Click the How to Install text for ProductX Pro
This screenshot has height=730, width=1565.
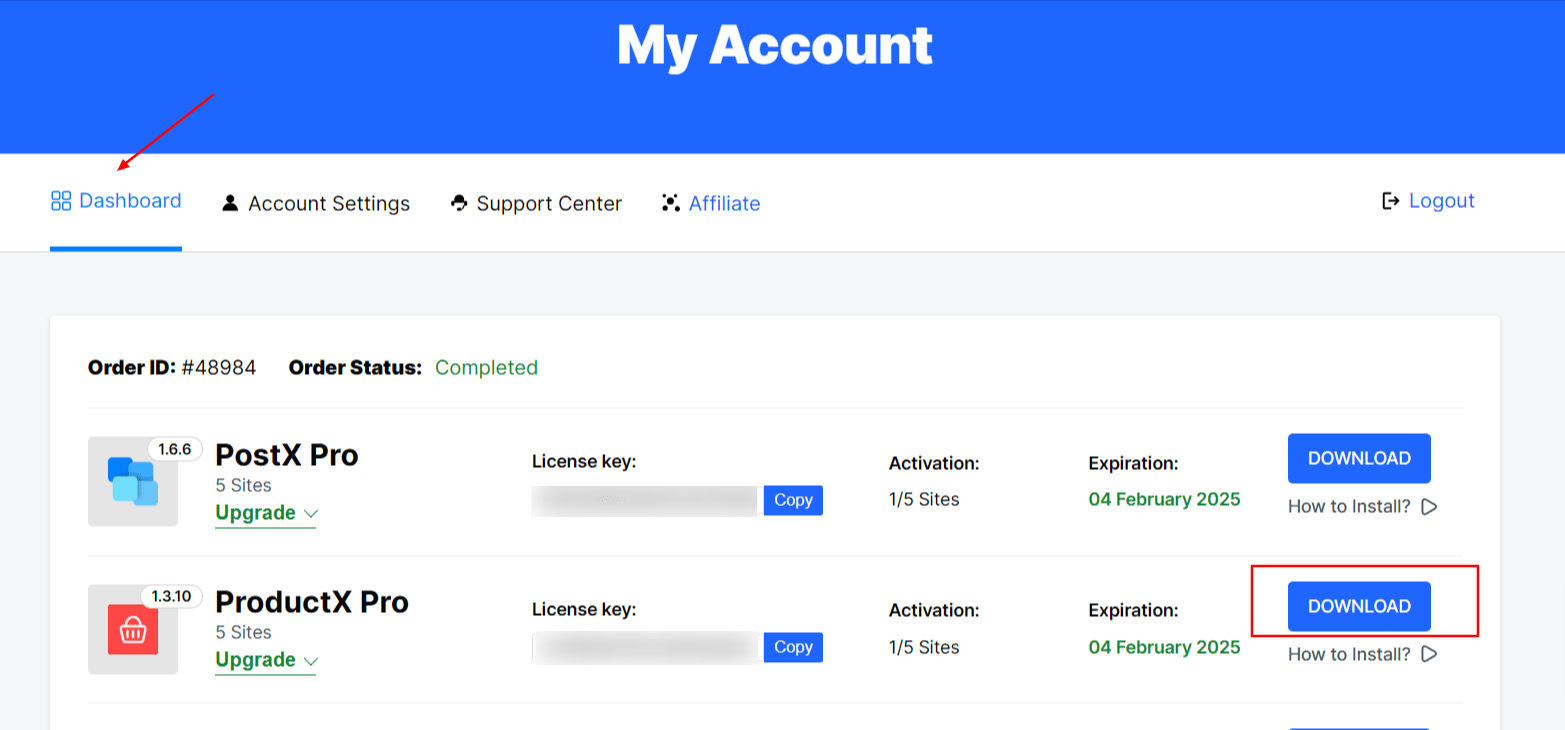(1347, 654)
